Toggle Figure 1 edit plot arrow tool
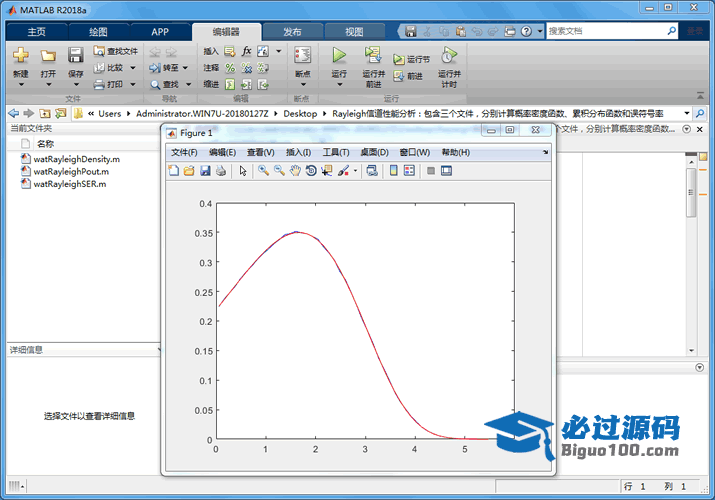This screenshot has height=500, width=715. pos(243,171)
